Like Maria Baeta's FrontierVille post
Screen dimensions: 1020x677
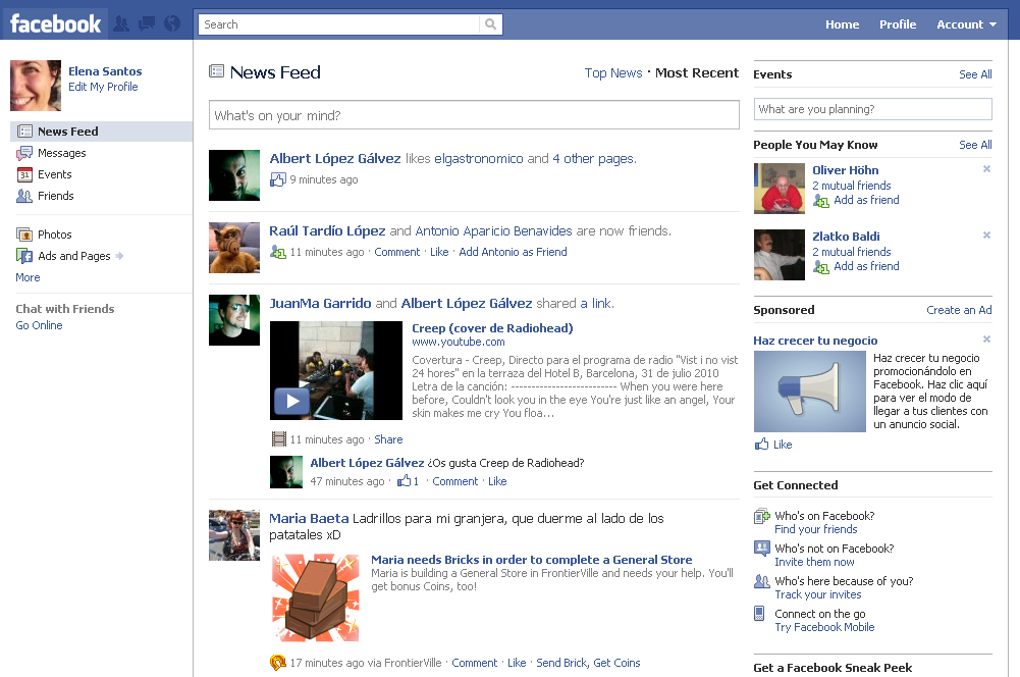[517, 663]
